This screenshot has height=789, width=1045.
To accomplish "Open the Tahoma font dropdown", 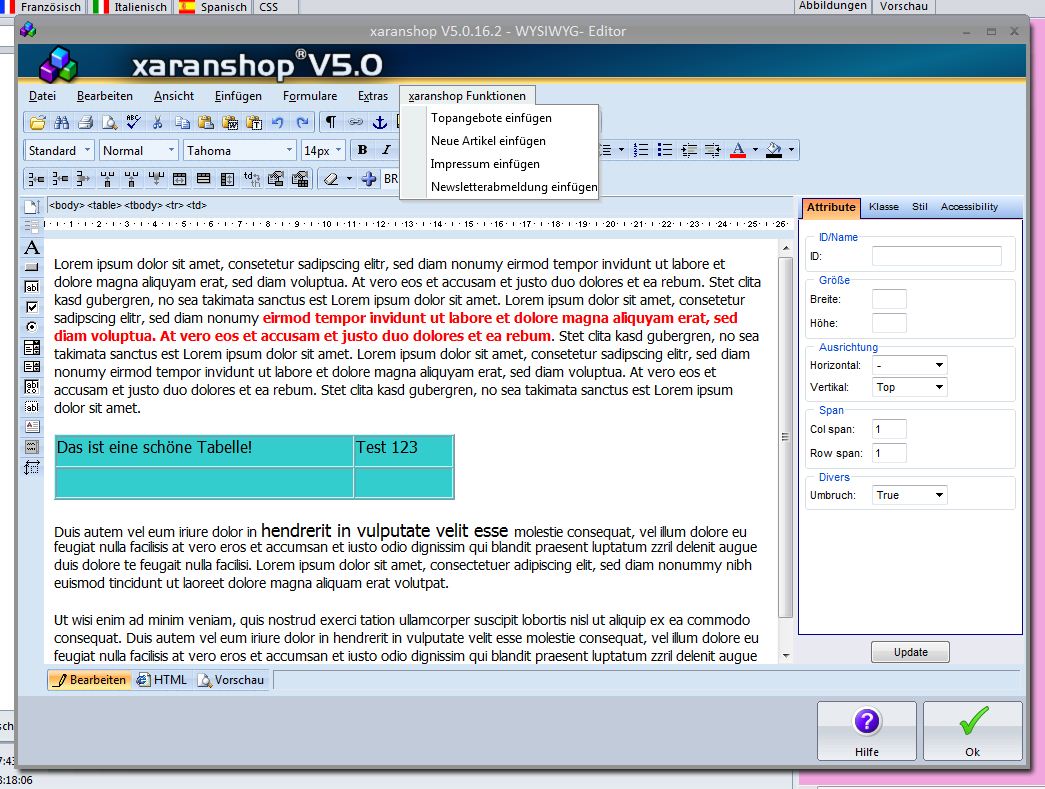I will 289,151.
